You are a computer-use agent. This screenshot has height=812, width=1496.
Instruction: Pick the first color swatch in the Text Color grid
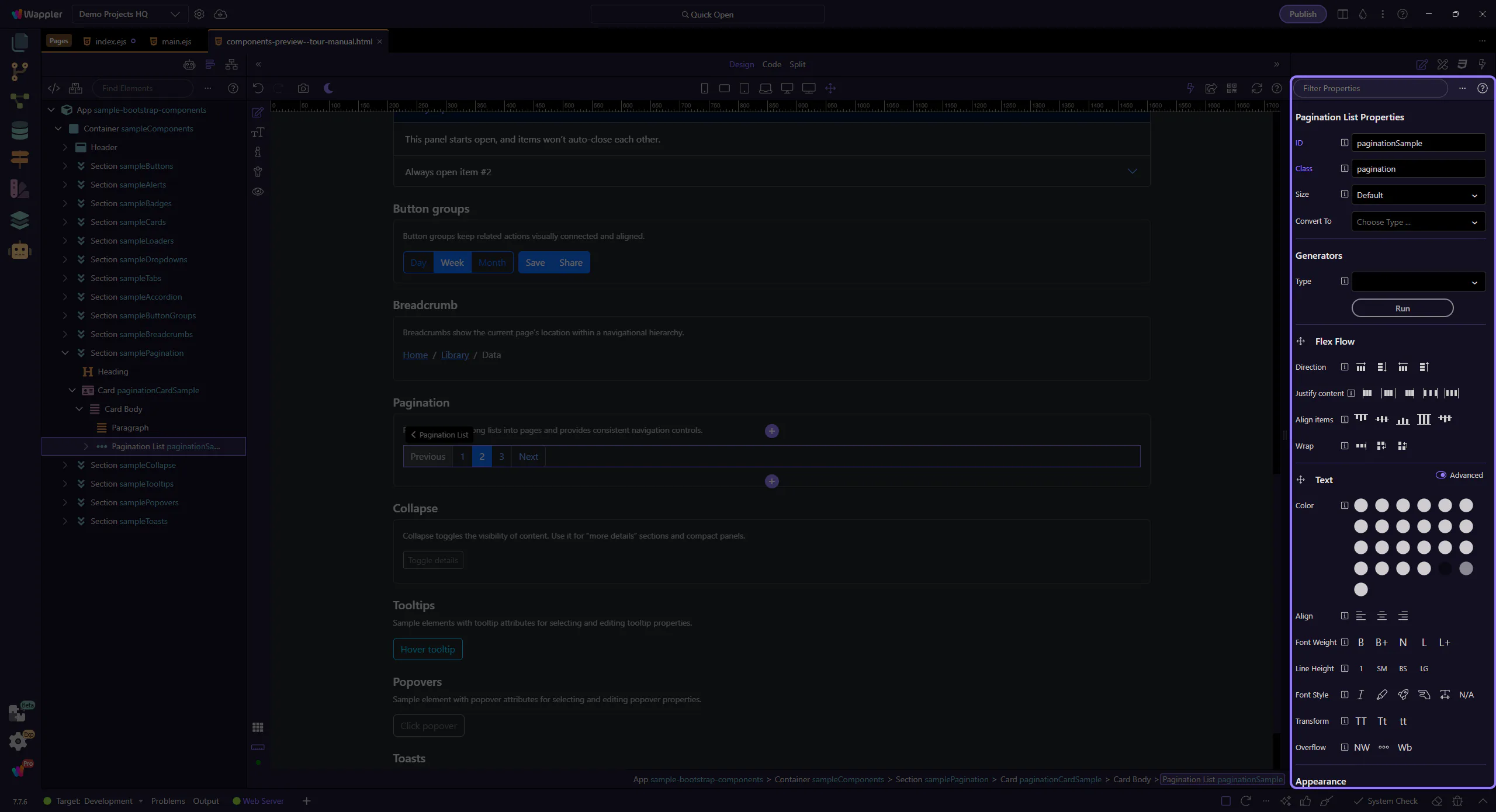coord(1361,505)
